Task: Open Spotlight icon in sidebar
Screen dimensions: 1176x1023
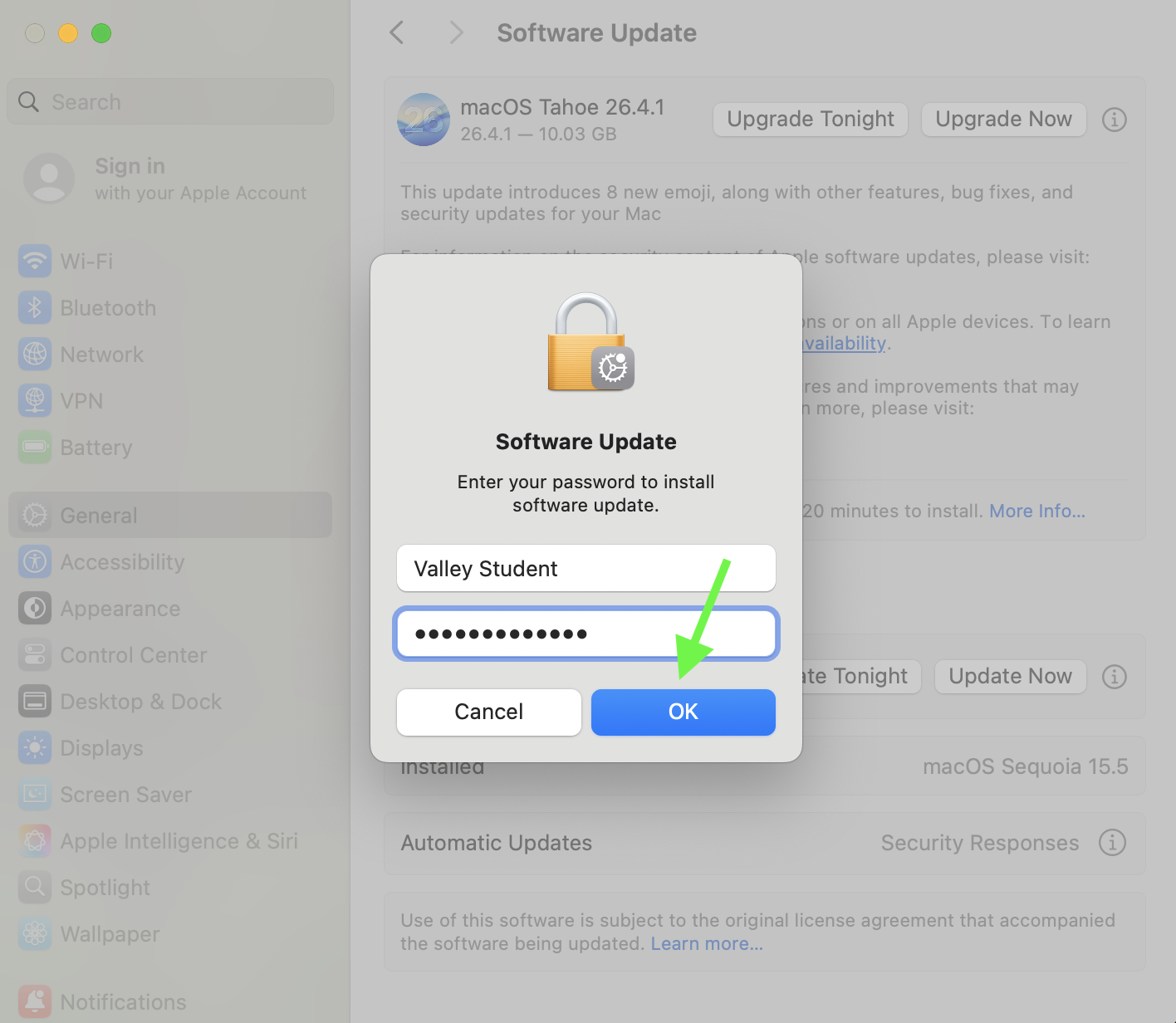Action: 35,887
